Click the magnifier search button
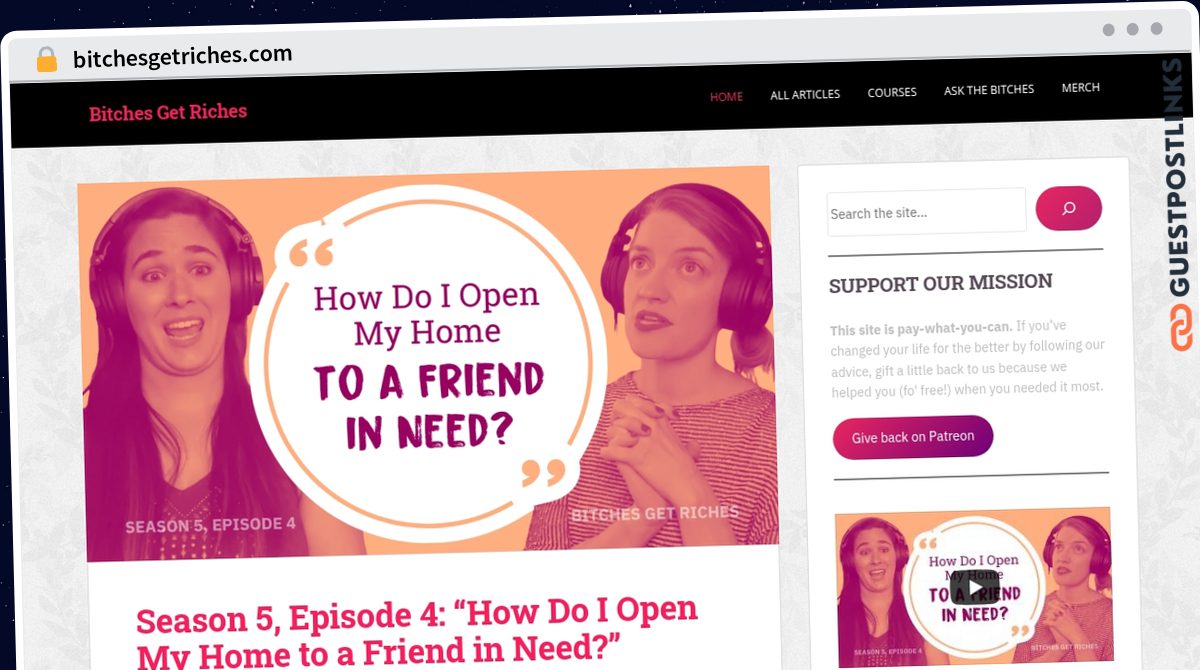Image resolution: width=1200 pixels, height=670 pixels. coord(1068,209)
